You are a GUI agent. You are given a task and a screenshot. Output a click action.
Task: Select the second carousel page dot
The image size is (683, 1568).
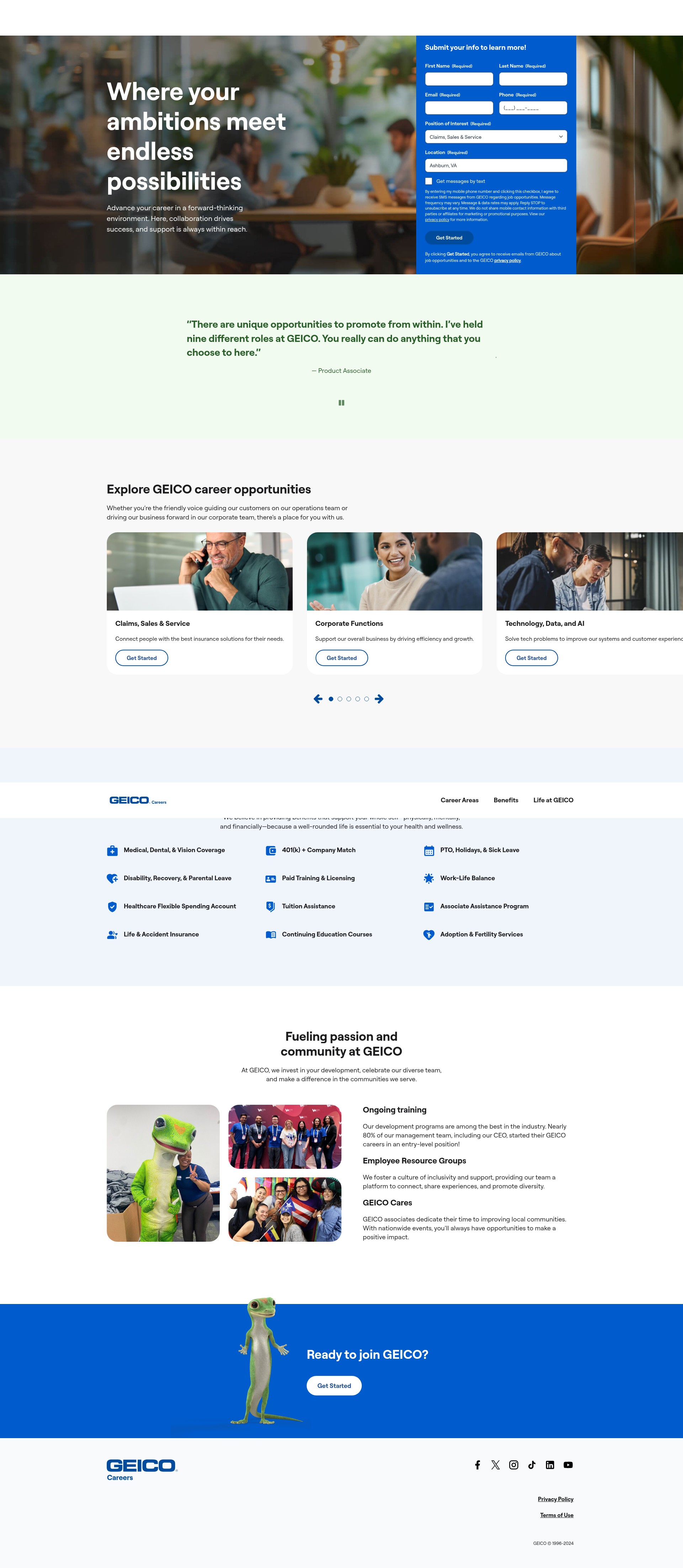[x=340, y=699]
